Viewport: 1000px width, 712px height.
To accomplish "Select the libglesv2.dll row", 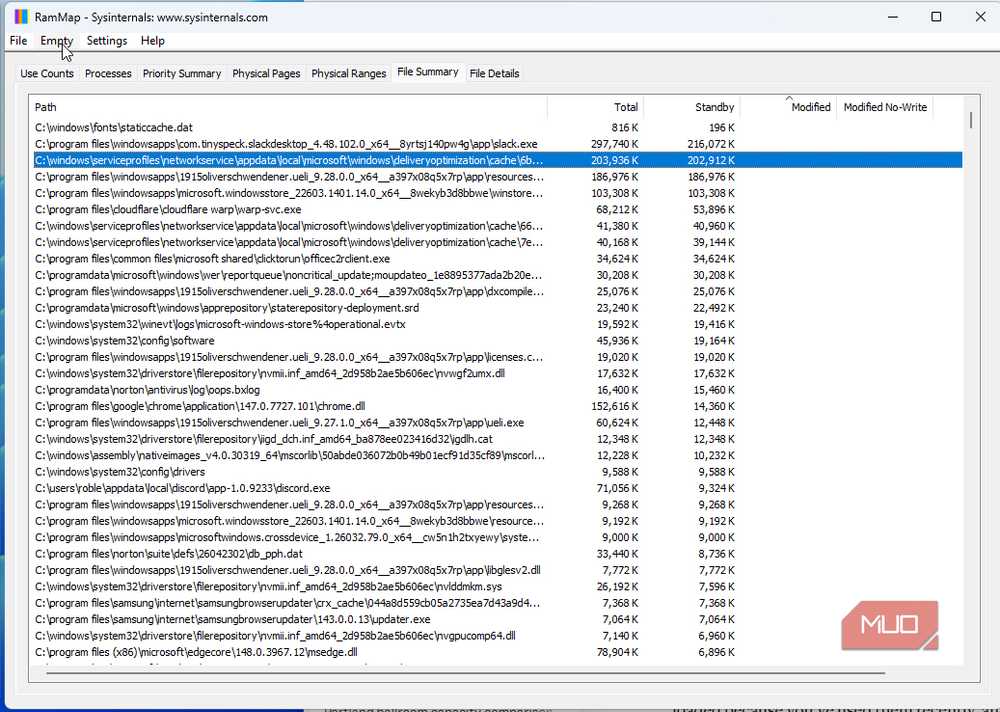I will [x=497, y=570].
